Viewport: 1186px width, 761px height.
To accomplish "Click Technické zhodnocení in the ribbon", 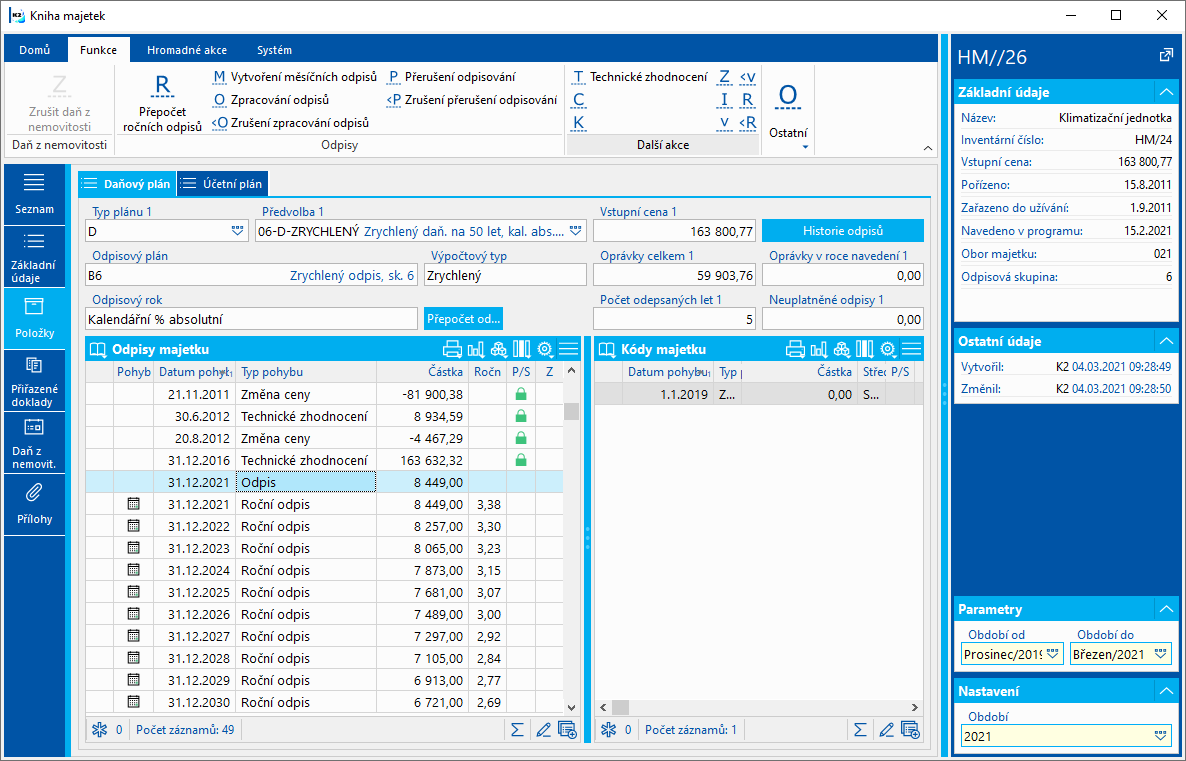I will pyautogui.click(x=640, y=76).
